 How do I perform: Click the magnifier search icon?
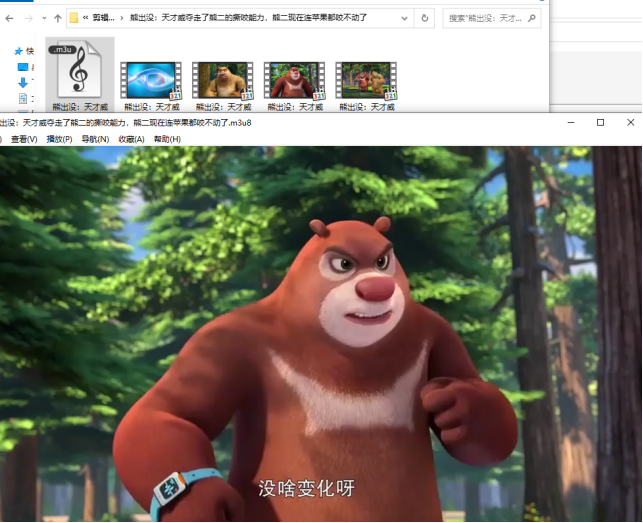coord(532,18)
